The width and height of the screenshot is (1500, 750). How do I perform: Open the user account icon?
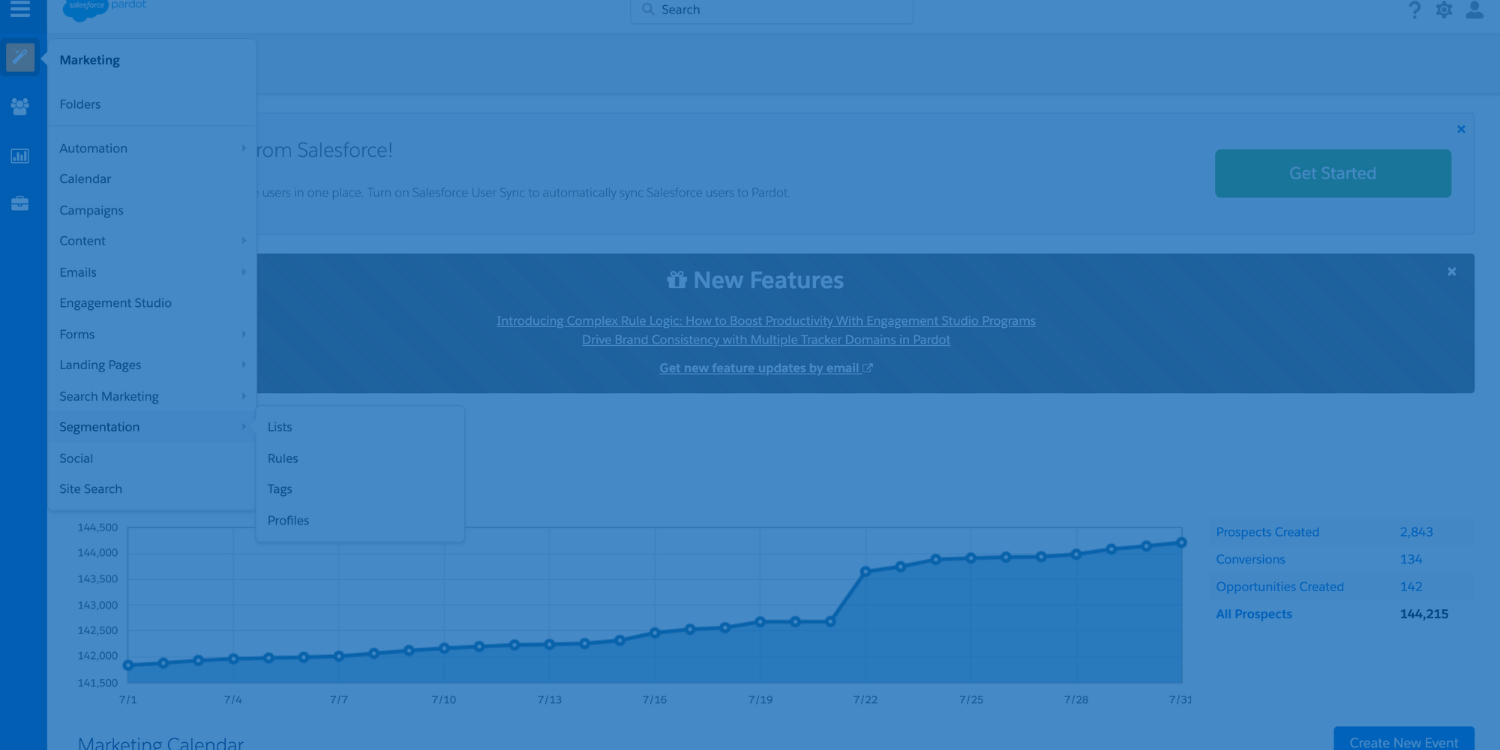click(1474, 10)
